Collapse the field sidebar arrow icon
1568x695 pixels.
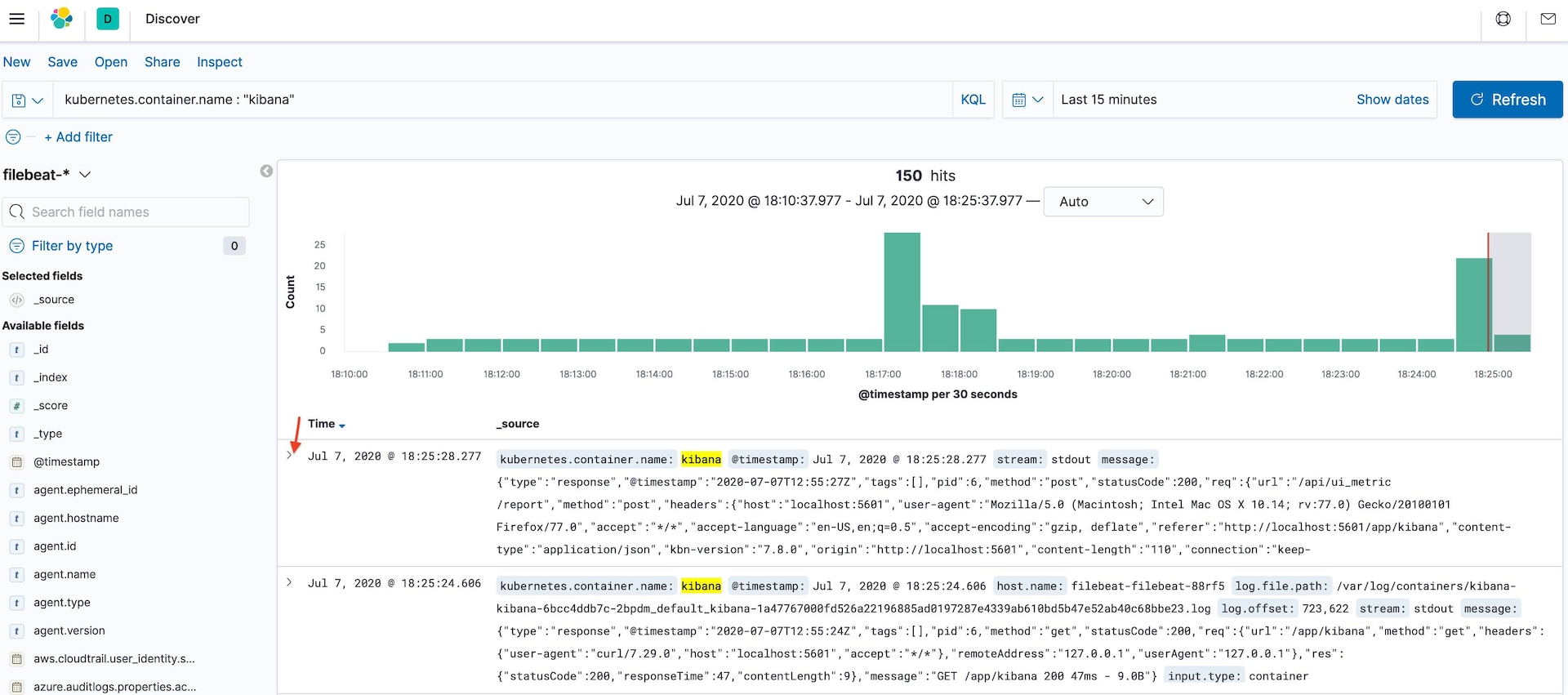(266, 171)
